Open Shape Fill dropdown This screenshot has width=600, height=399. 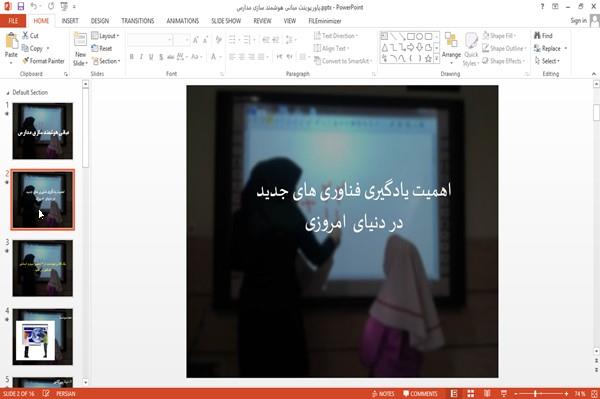(x=499, y=36)
